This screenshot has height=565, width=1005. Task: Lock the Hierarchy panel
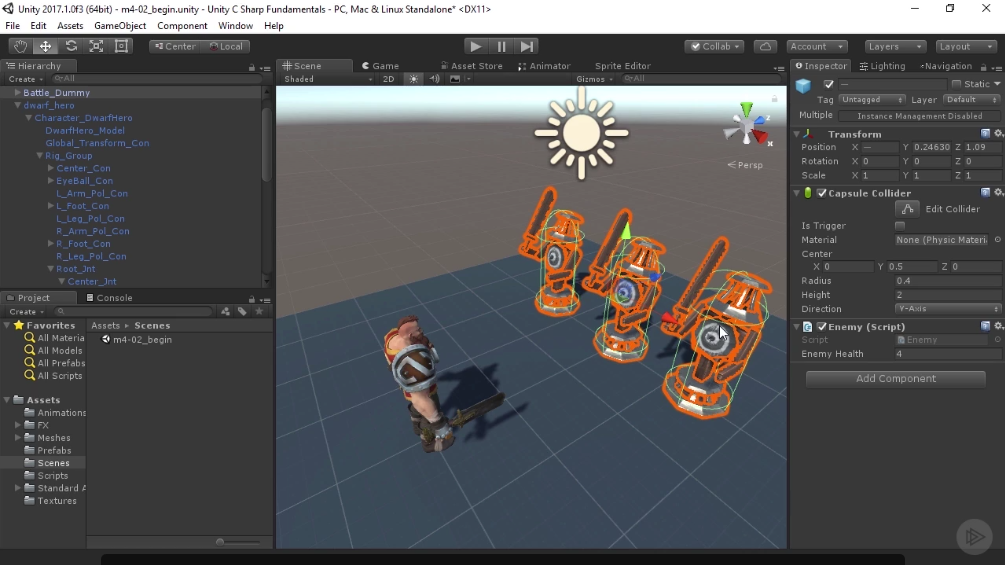point(251,67)
